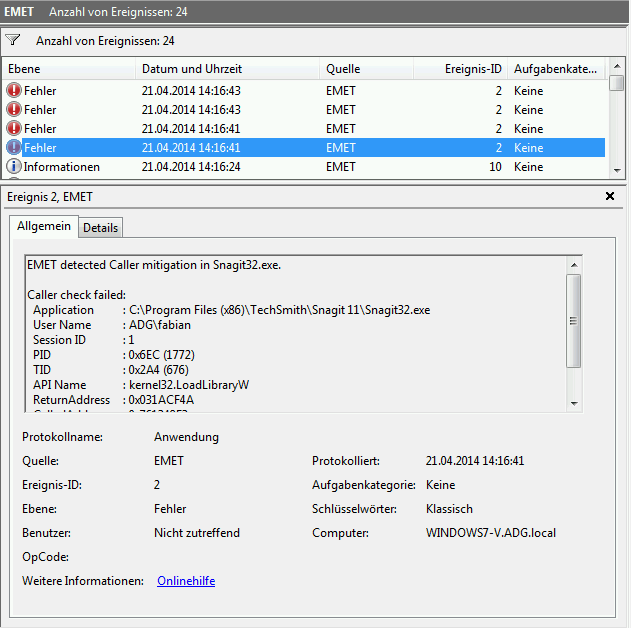Click 'Anzahl von Ereignissen: 24' next to funnel

[105, 41]
